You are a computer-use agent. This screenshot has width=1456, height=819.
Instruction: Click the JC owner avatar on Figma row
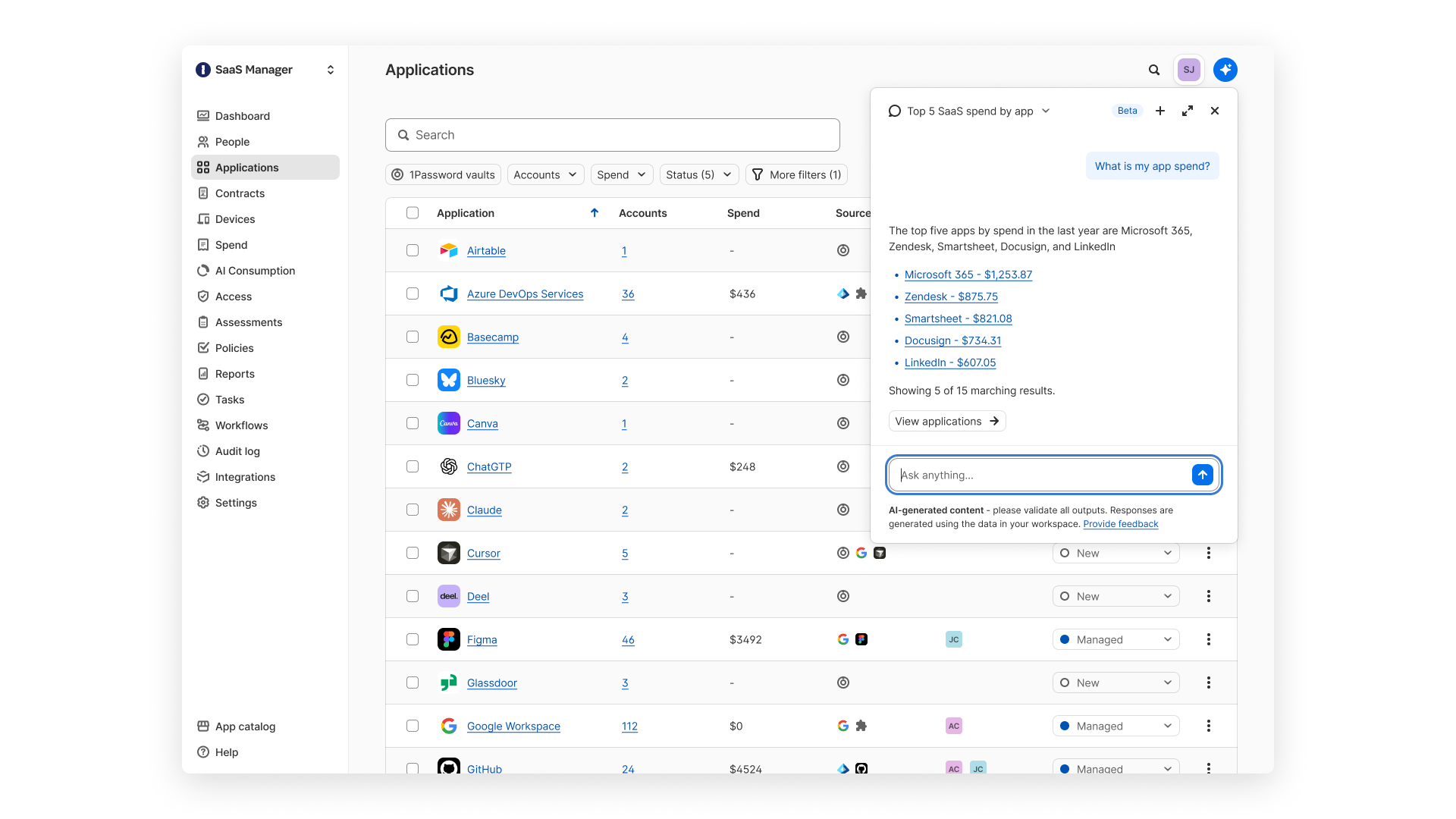(x=954, y=639)
